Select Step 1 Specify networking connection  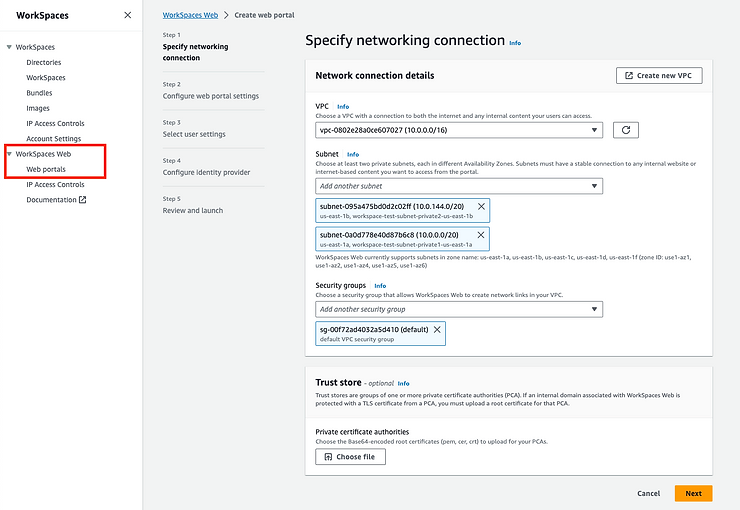coord(195,52)
